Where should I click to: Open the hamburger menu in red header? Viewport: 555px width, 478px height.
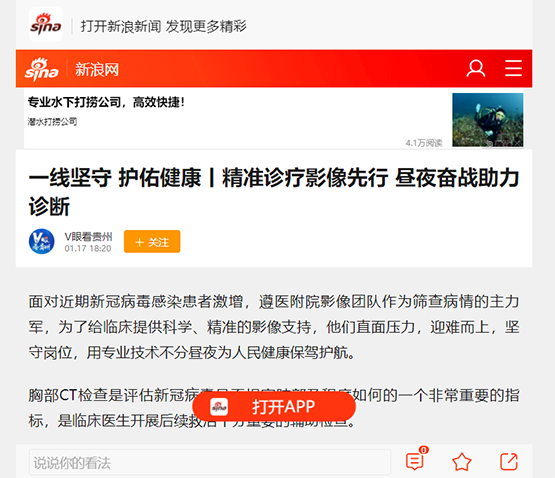click(x=513, y=68)
